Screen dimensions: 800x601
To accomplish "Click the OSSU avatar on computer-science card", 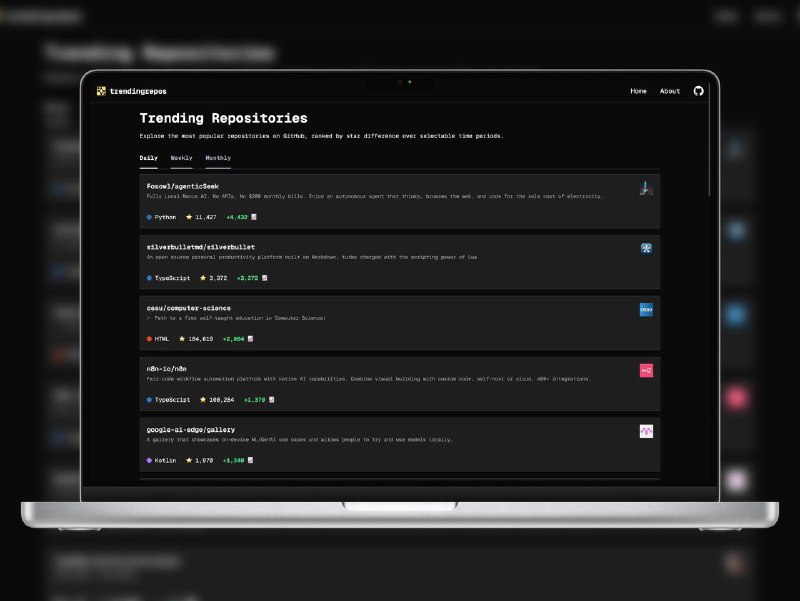I will tap(645, 308).
